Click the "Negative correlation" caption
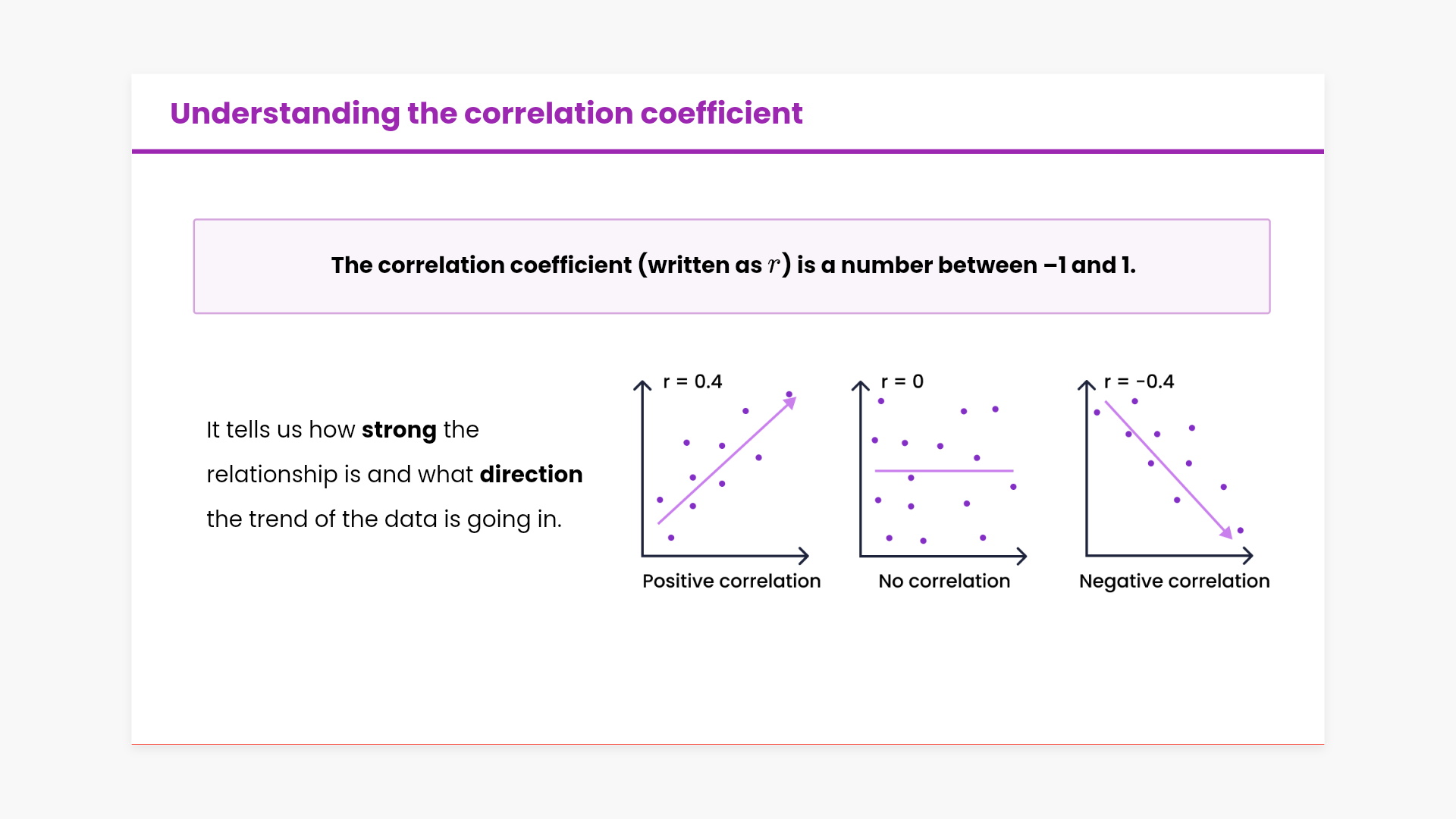The width and height of the screenshot is (1456, 819). [1174, 581]
